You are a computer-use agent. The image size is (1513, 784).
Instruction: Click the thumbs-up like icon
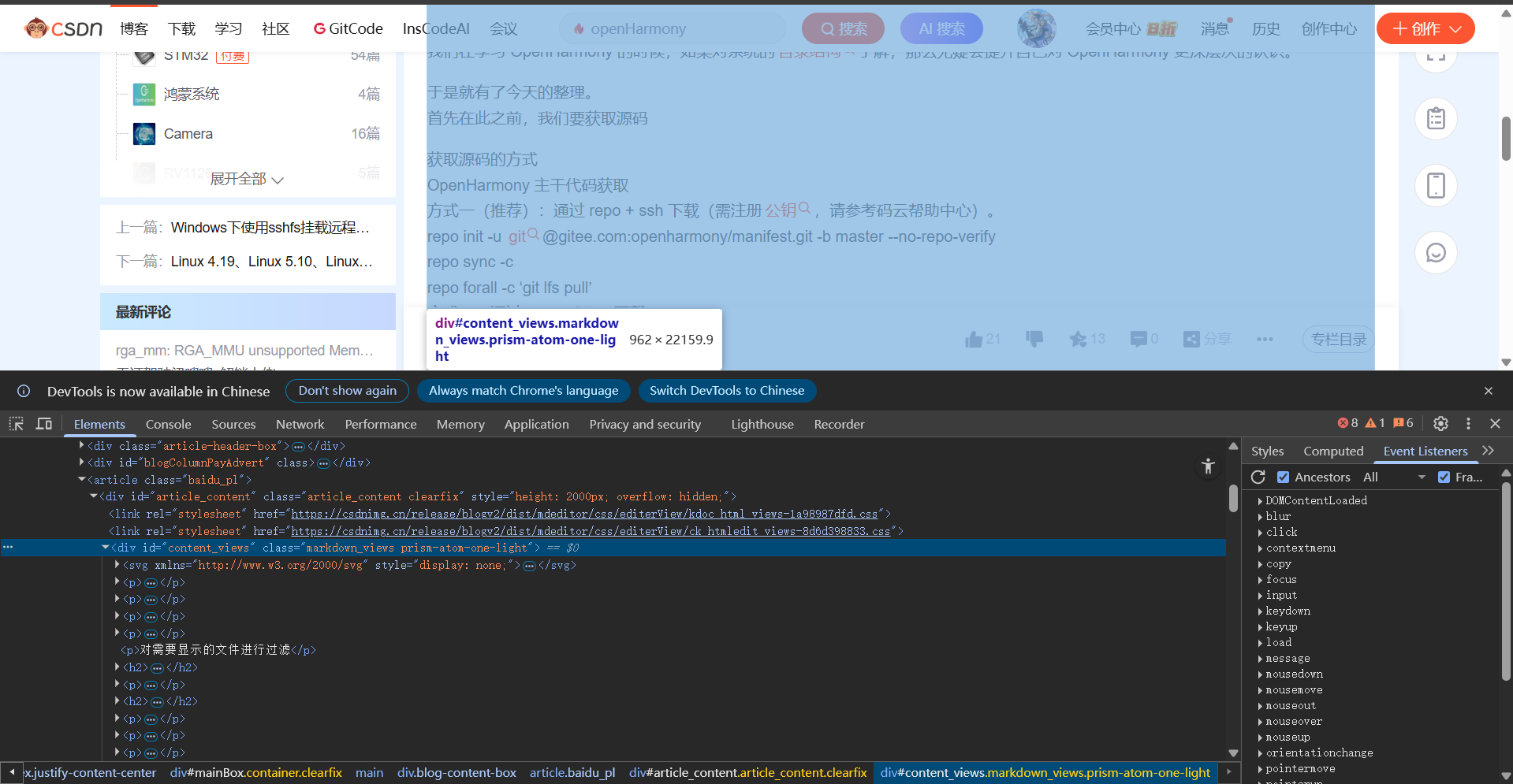(974, 340)
